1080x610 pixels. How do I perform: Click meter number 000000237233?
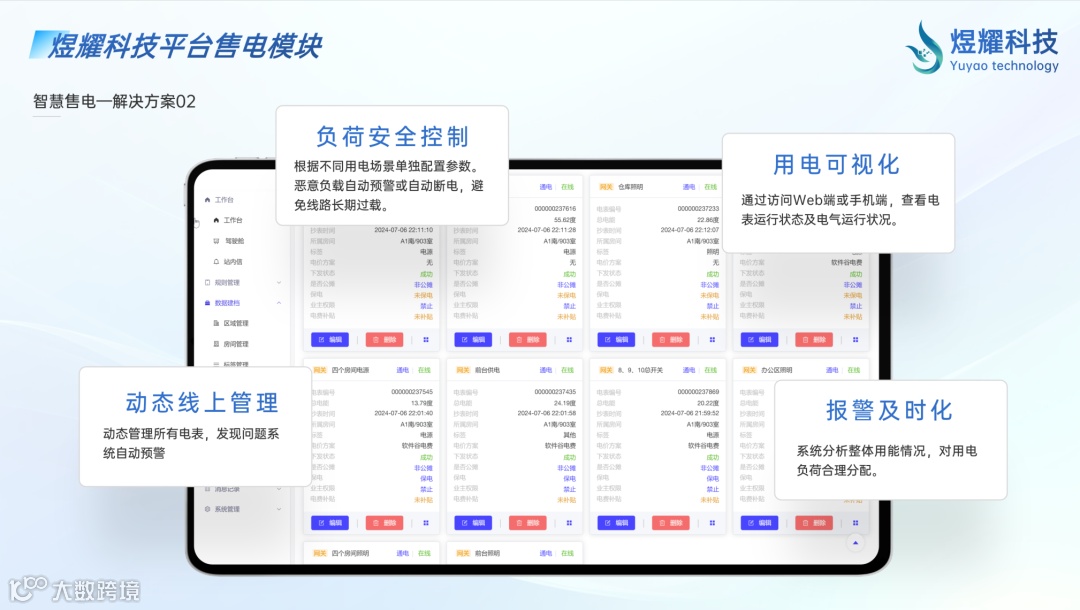tap(698, 209)
